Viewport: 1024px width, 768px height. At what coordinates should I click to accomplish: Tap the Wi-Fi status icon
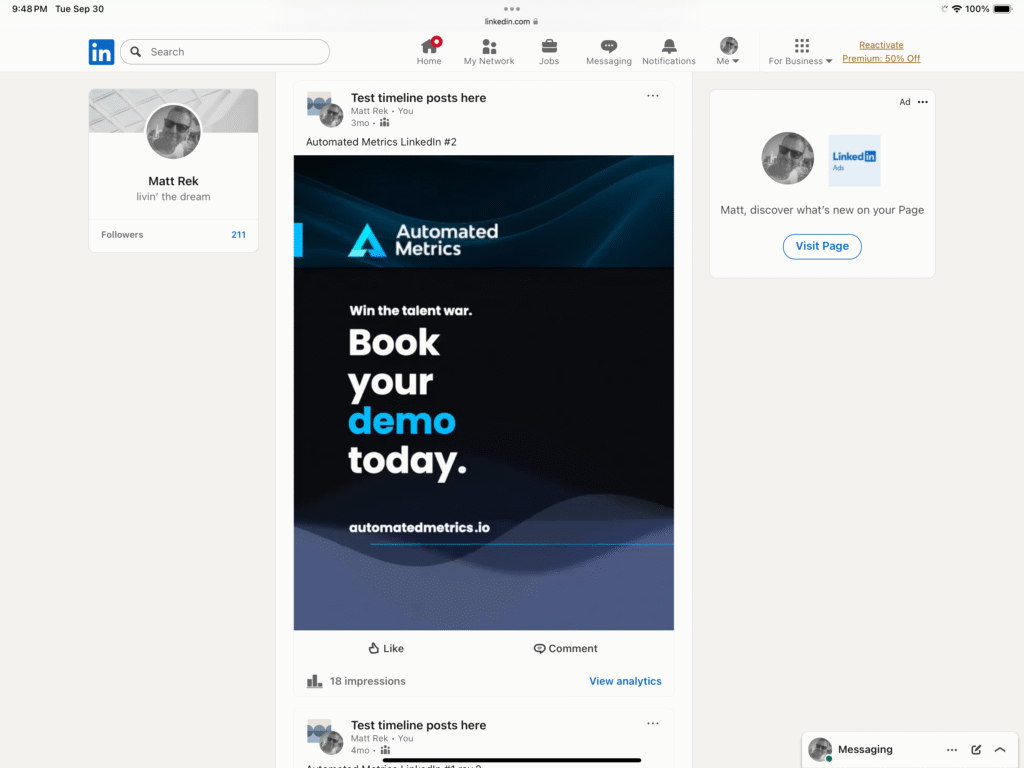point(957,9)
